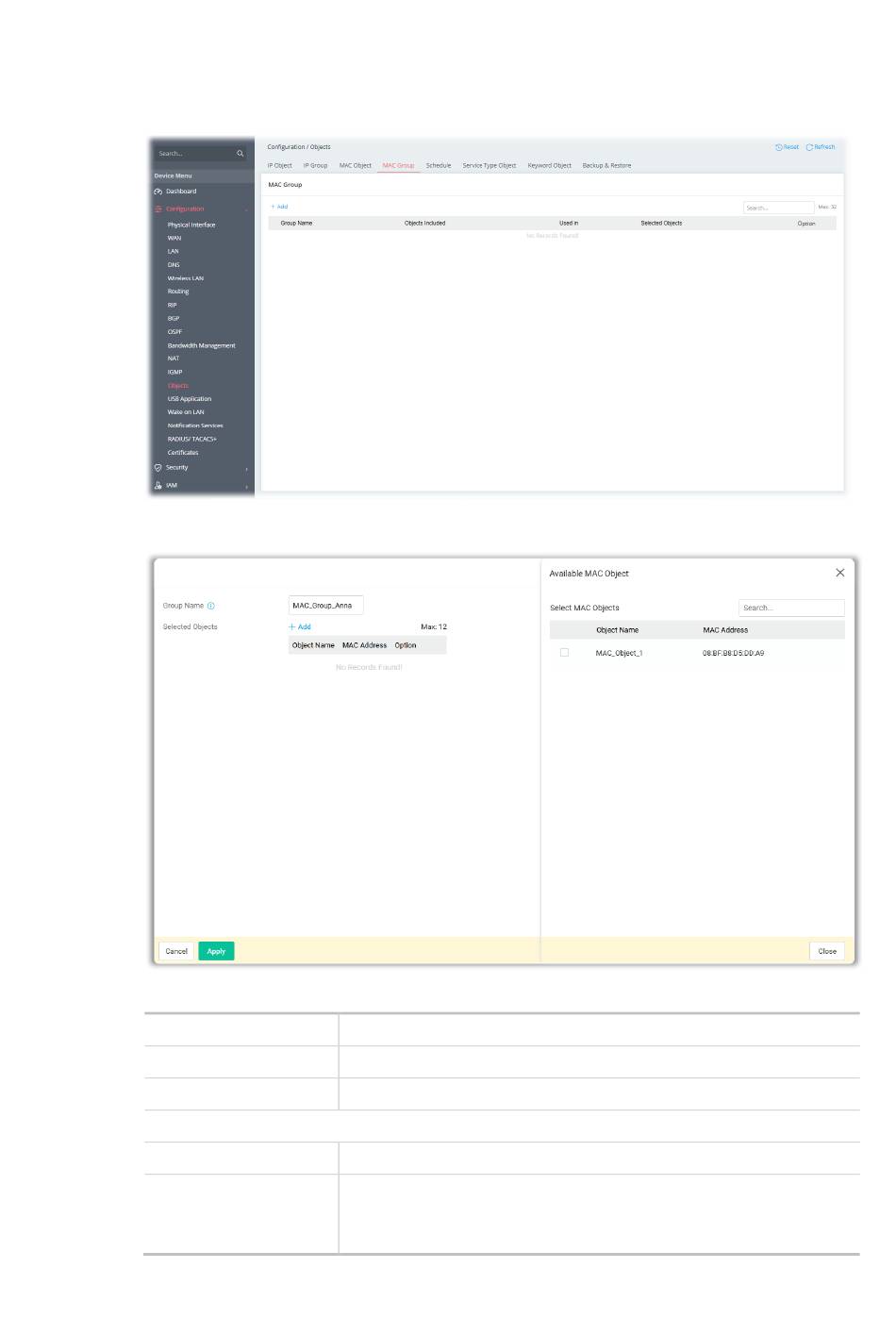This screenshot has width=896, height=1318.
Task: Select Objects in the sidebar
Action: (x=178, y=386)
